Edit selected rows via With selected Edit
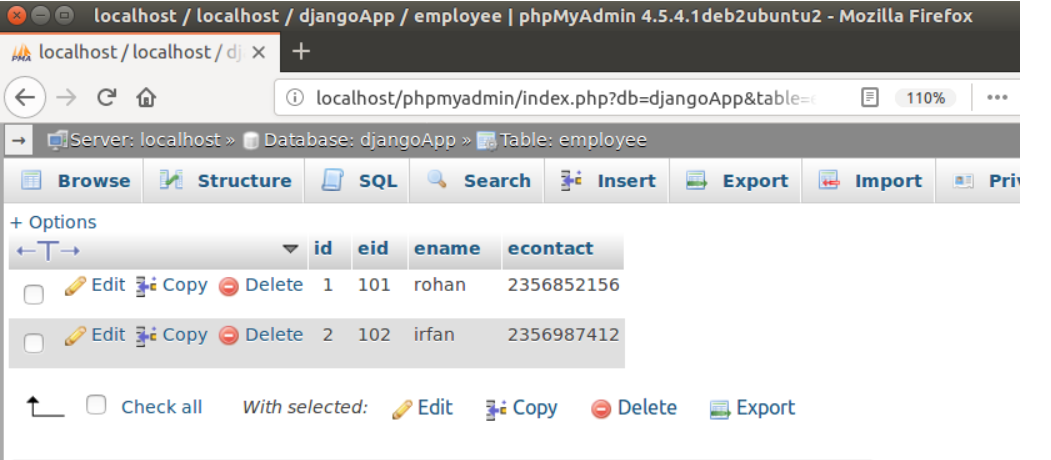Image resolution: width=1051 pixels, height=460 pixels. pos(422,408)
